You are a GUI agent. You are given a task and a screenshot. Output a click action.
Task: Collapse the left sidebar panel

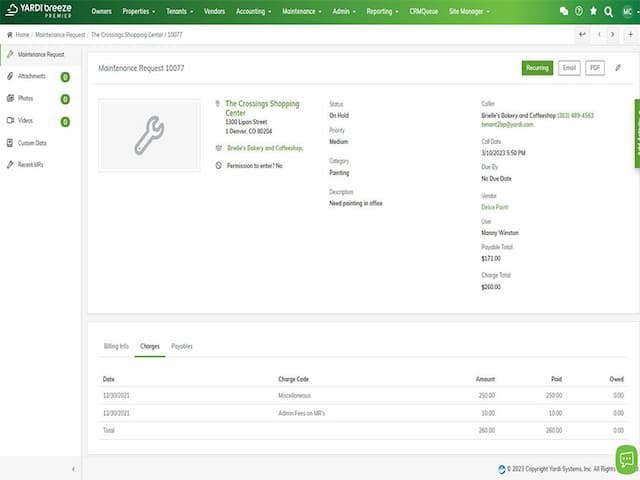pos(73,469)
